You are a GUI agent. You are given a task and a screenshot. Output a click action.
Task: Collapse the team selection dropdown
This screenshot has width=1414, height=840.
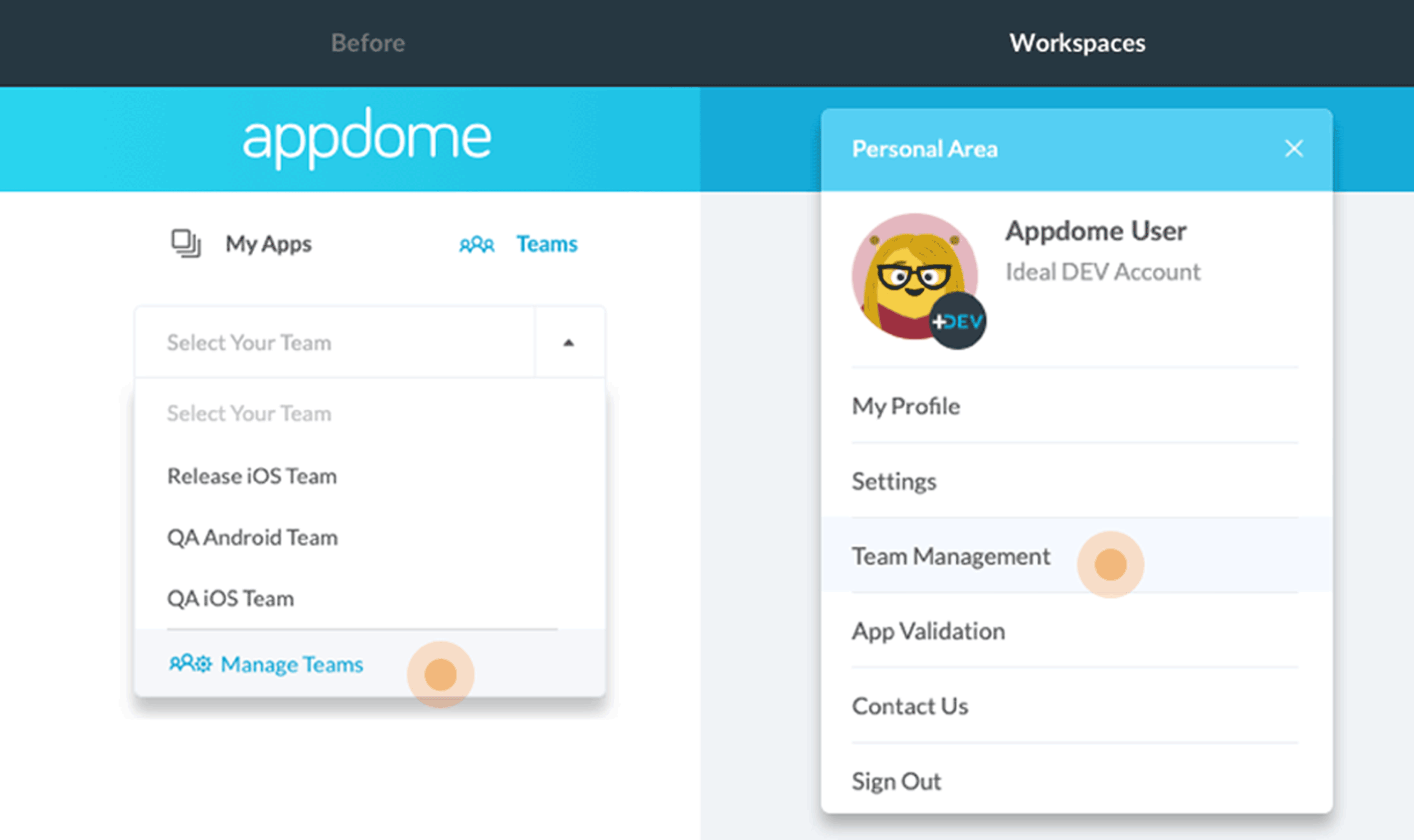566,343
